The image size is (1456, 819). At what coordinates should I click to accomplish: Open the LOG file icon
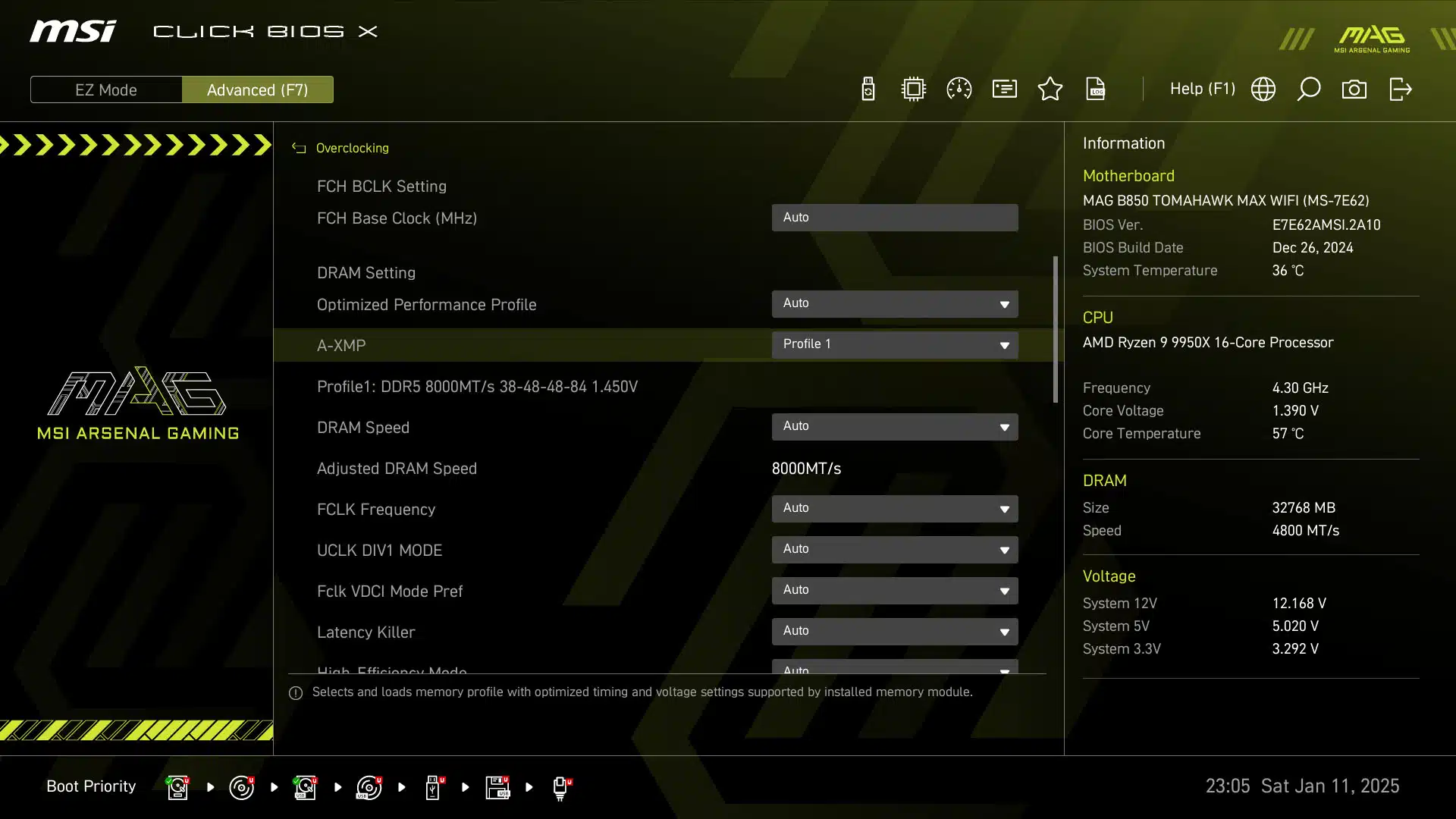(1096, 89)
